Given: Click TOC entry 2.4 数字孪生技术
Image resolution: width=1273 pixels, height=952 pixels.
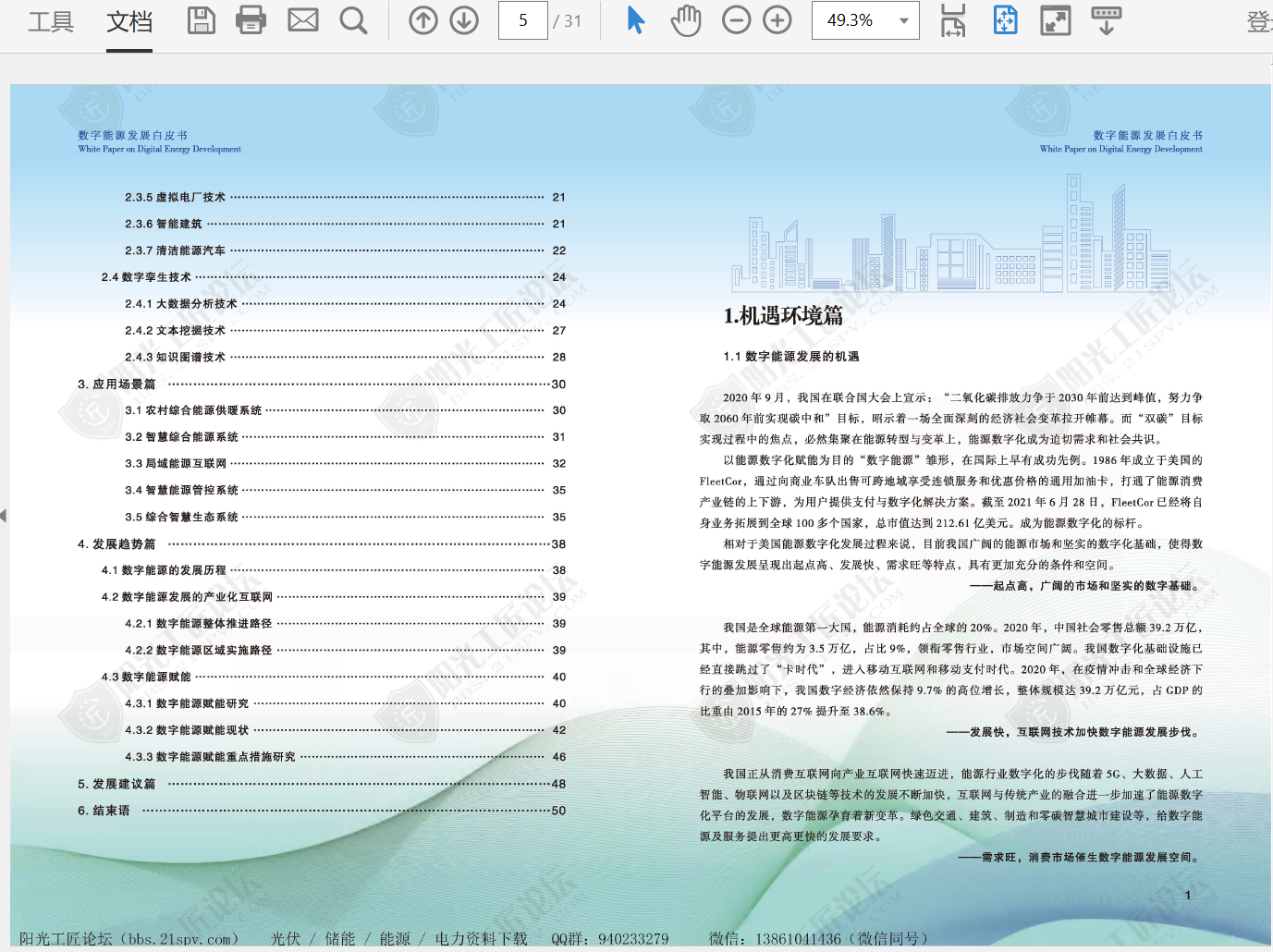Looking at the screenshot, I should tap(334, 277).
